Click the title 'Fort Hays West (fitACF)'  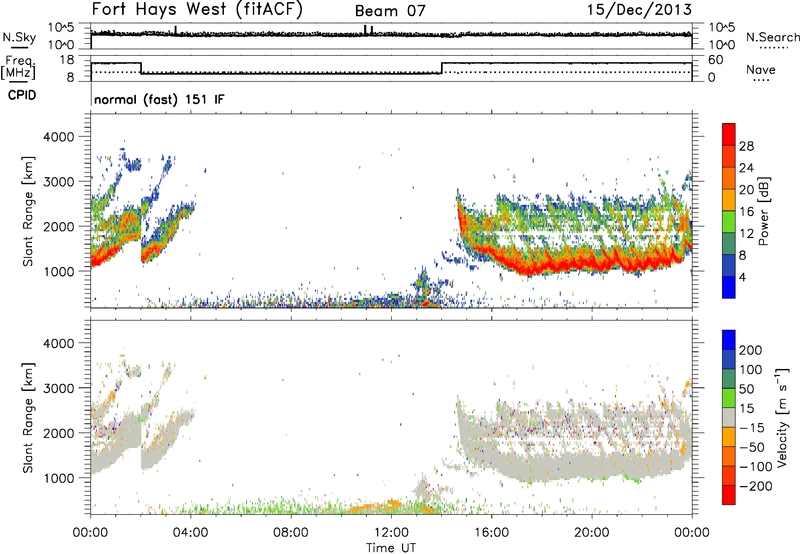[197, 10]
